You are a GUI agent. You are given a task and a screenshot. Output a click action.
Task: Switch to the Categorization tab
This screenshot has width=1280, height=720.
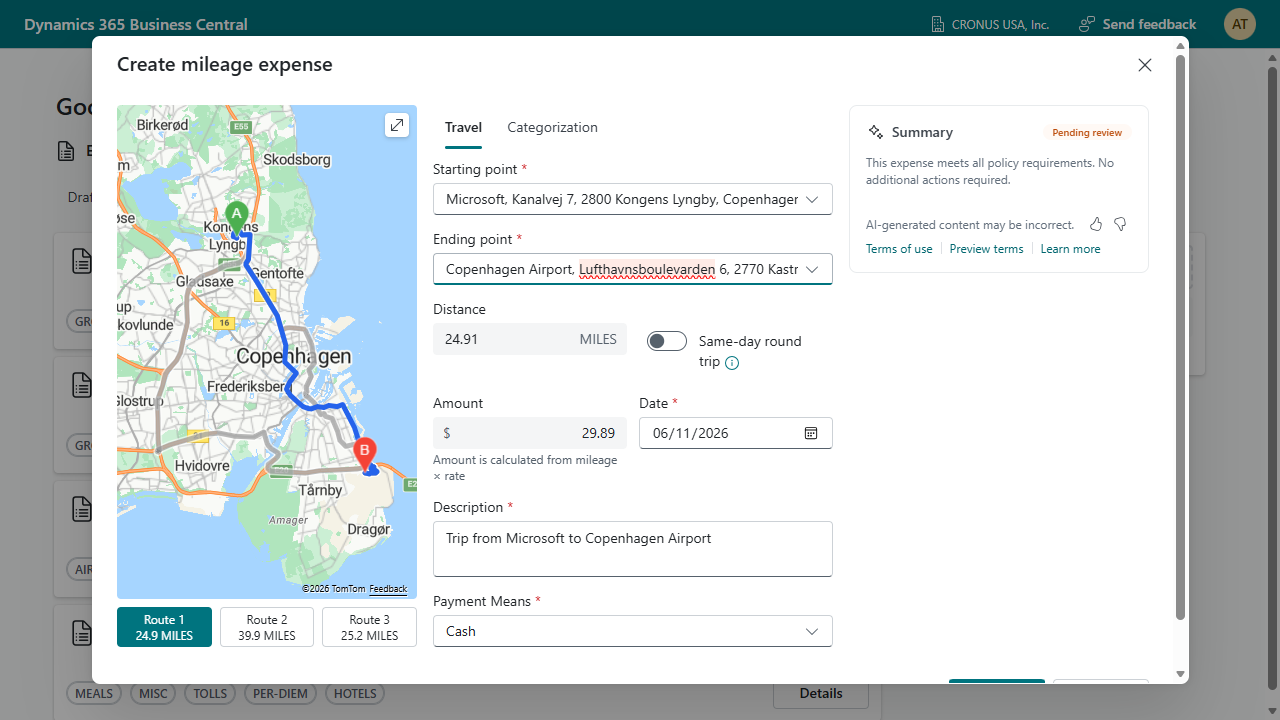tap(552, 127)
